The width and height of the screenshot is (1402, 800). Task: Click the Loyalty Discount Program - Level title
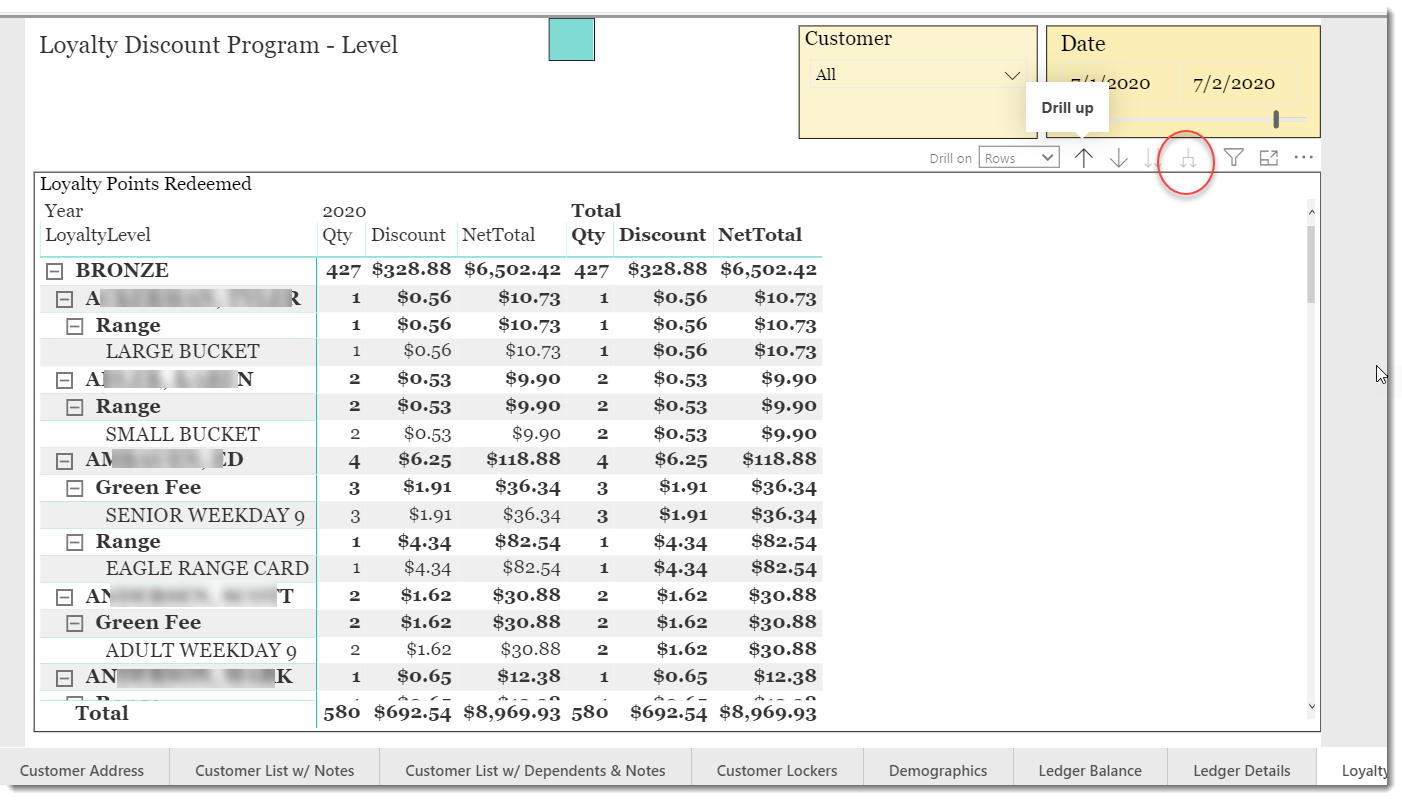click(x=218, y=45)
